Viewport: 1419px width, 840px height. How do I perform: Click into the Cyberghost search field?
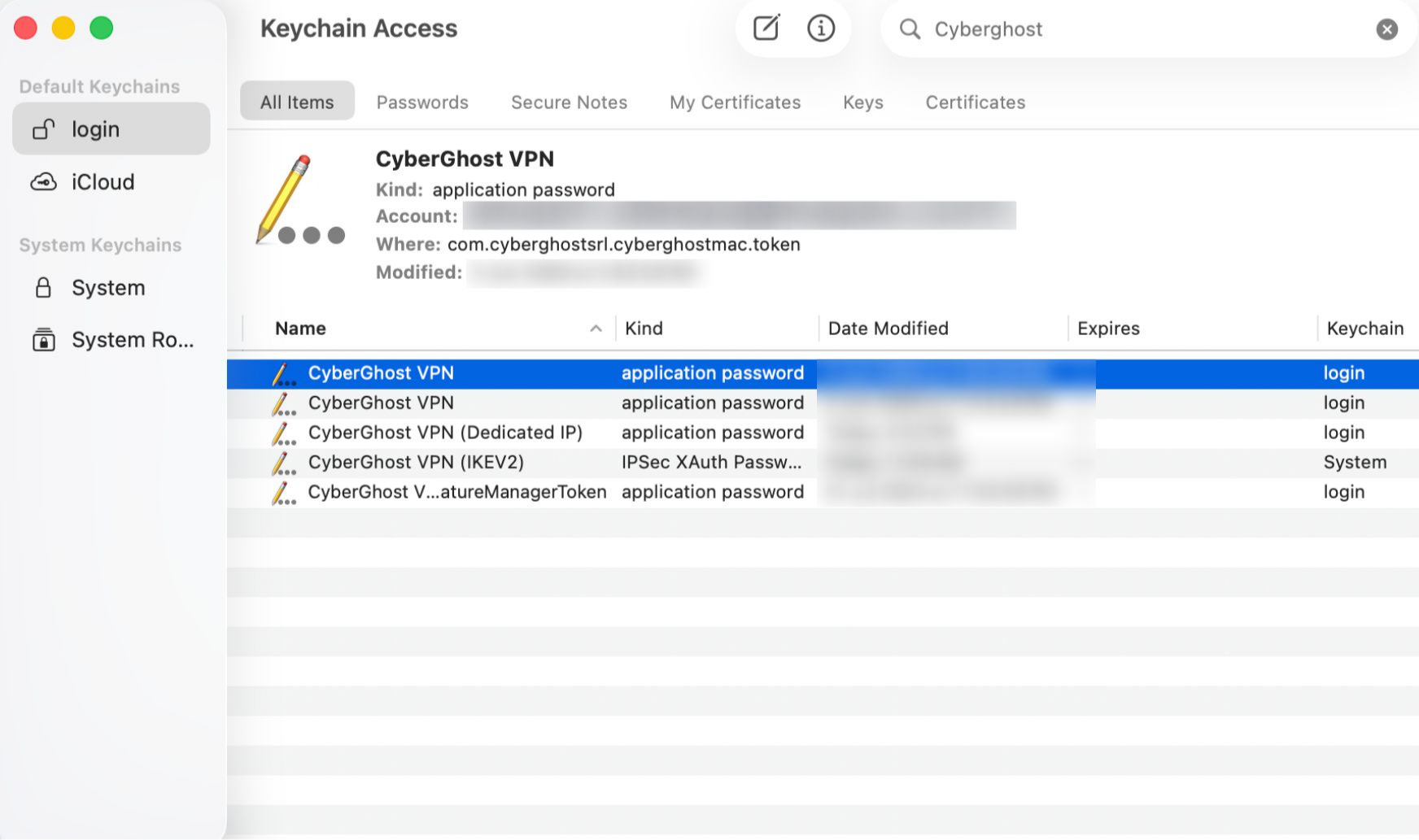pyautogui.click(x=1147, y=29)
